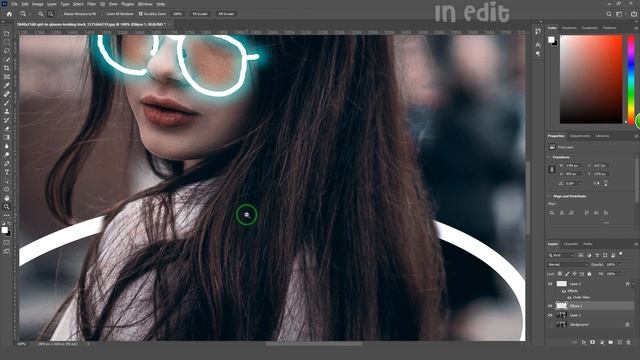
Task: Click the foreground color swatch in Color panel
Action: (551, 39)
